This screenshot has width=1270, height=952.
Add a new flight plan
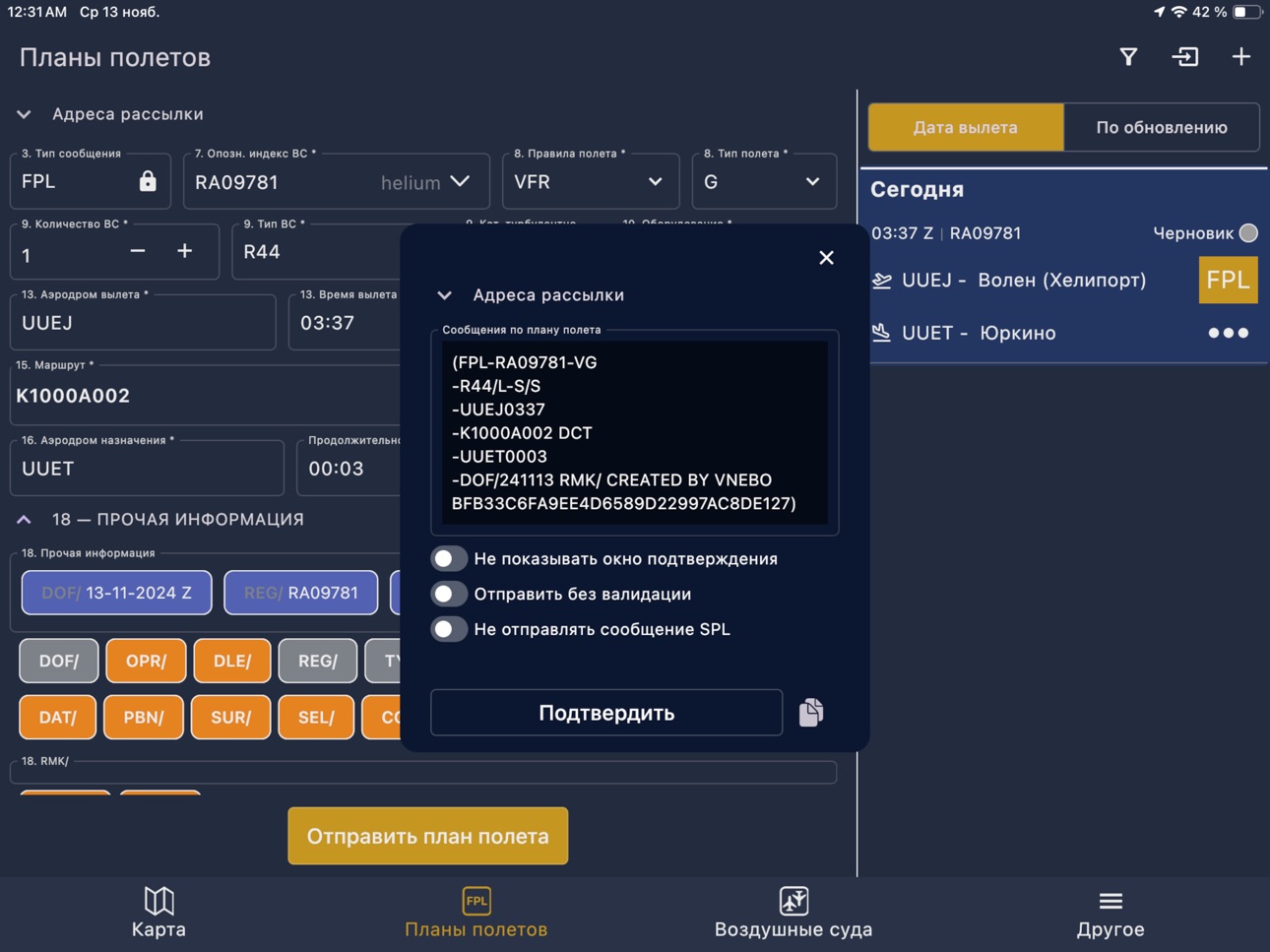point(1241,57)
